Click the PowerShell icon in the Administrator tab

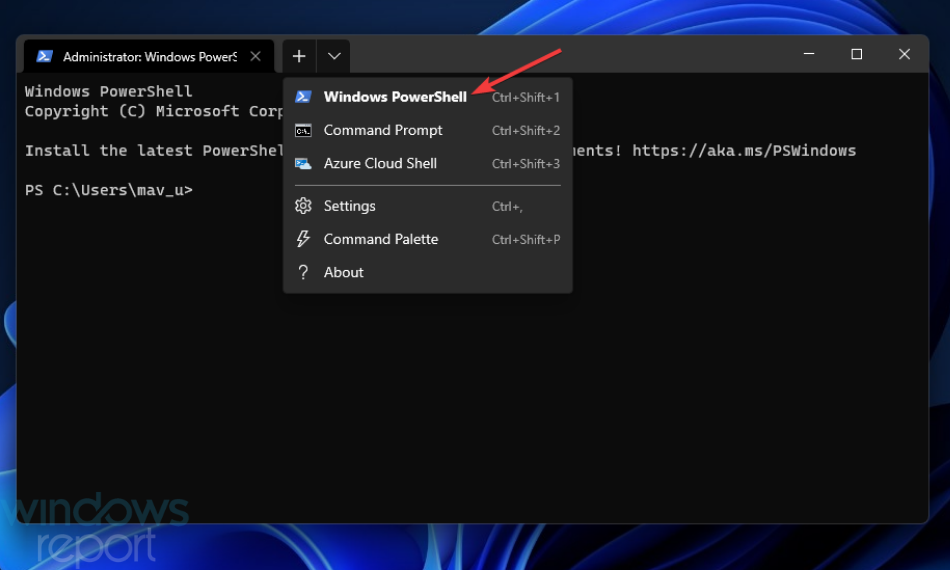(44, 57)
